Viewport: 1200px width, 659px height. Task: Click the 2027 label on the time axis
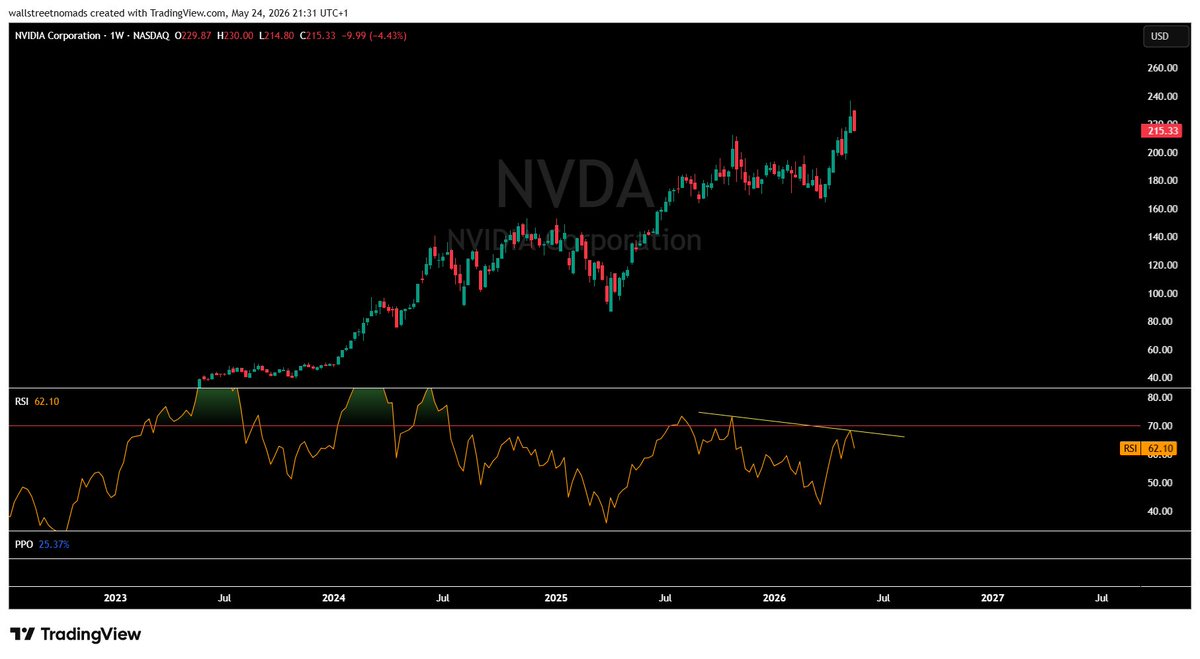993,598
